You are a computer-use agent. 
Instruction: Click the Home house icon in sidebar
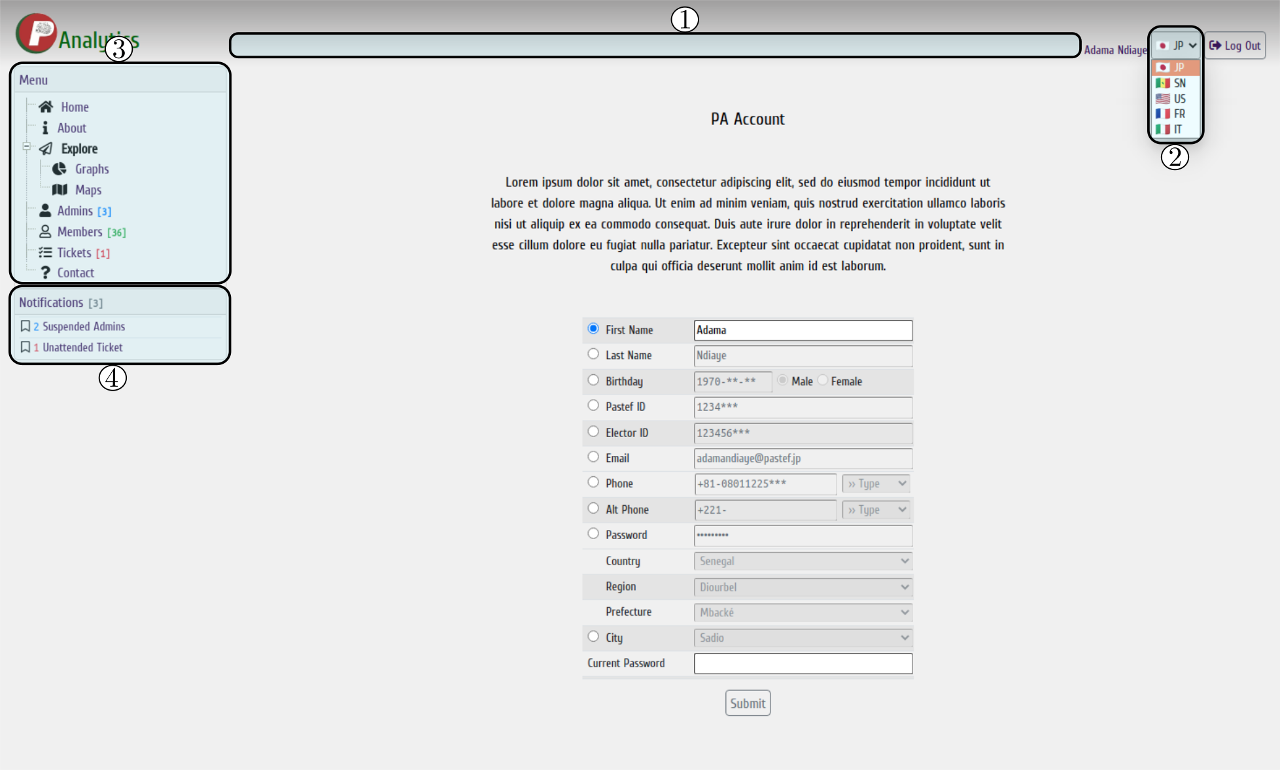click(47, 107)
